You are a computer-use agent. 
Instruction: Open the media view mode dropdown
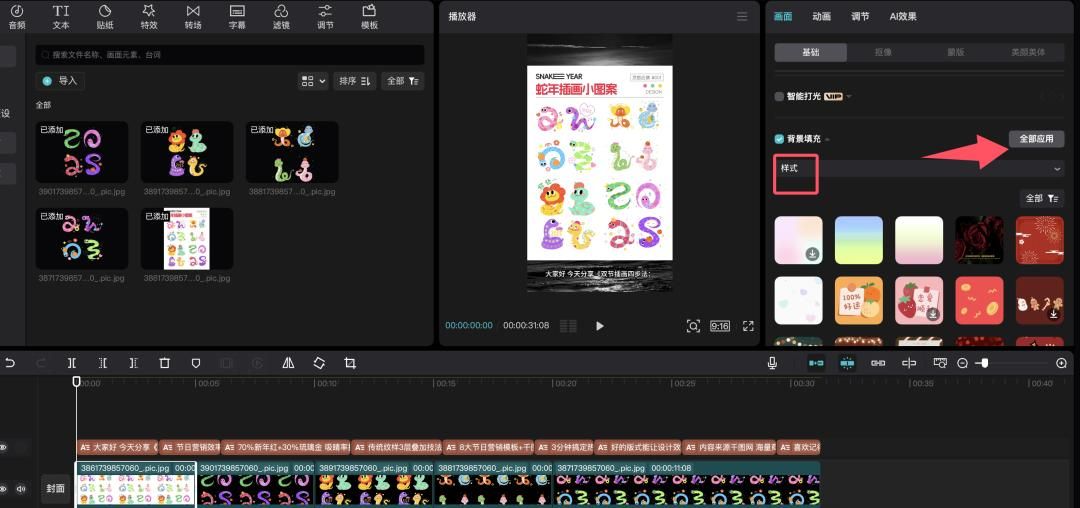313,81
